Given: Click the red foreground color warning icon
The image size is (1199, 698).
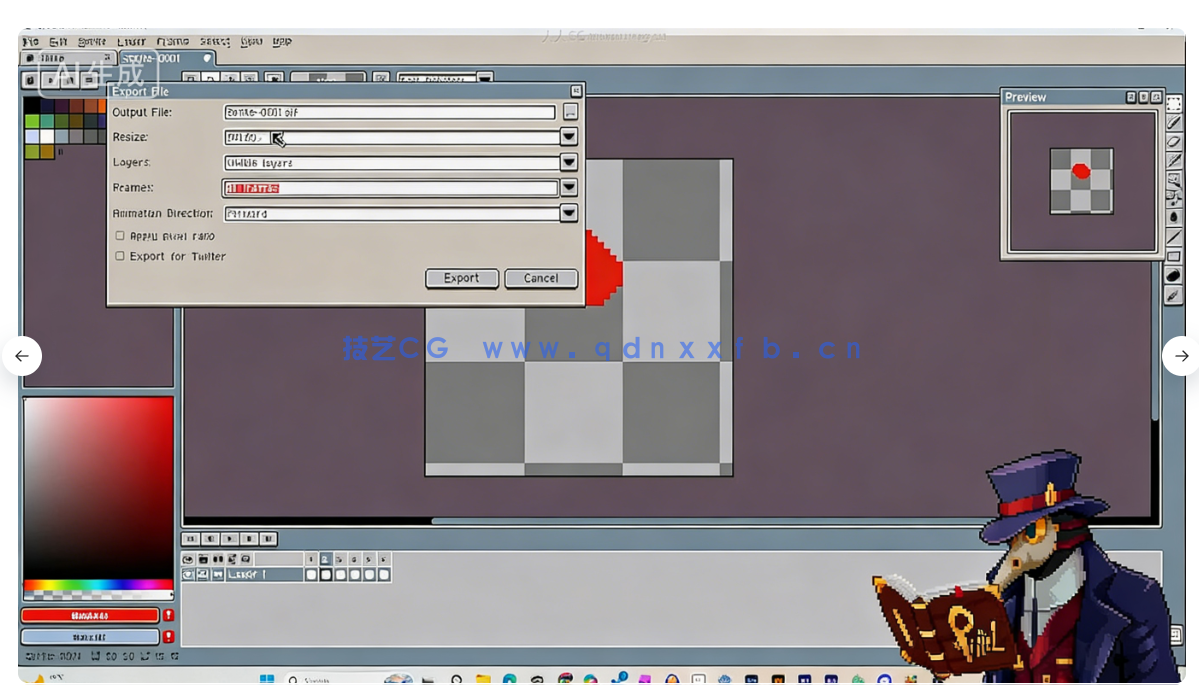Looking at the screenshot, I should pyautogui.click(x=169, y=616).
